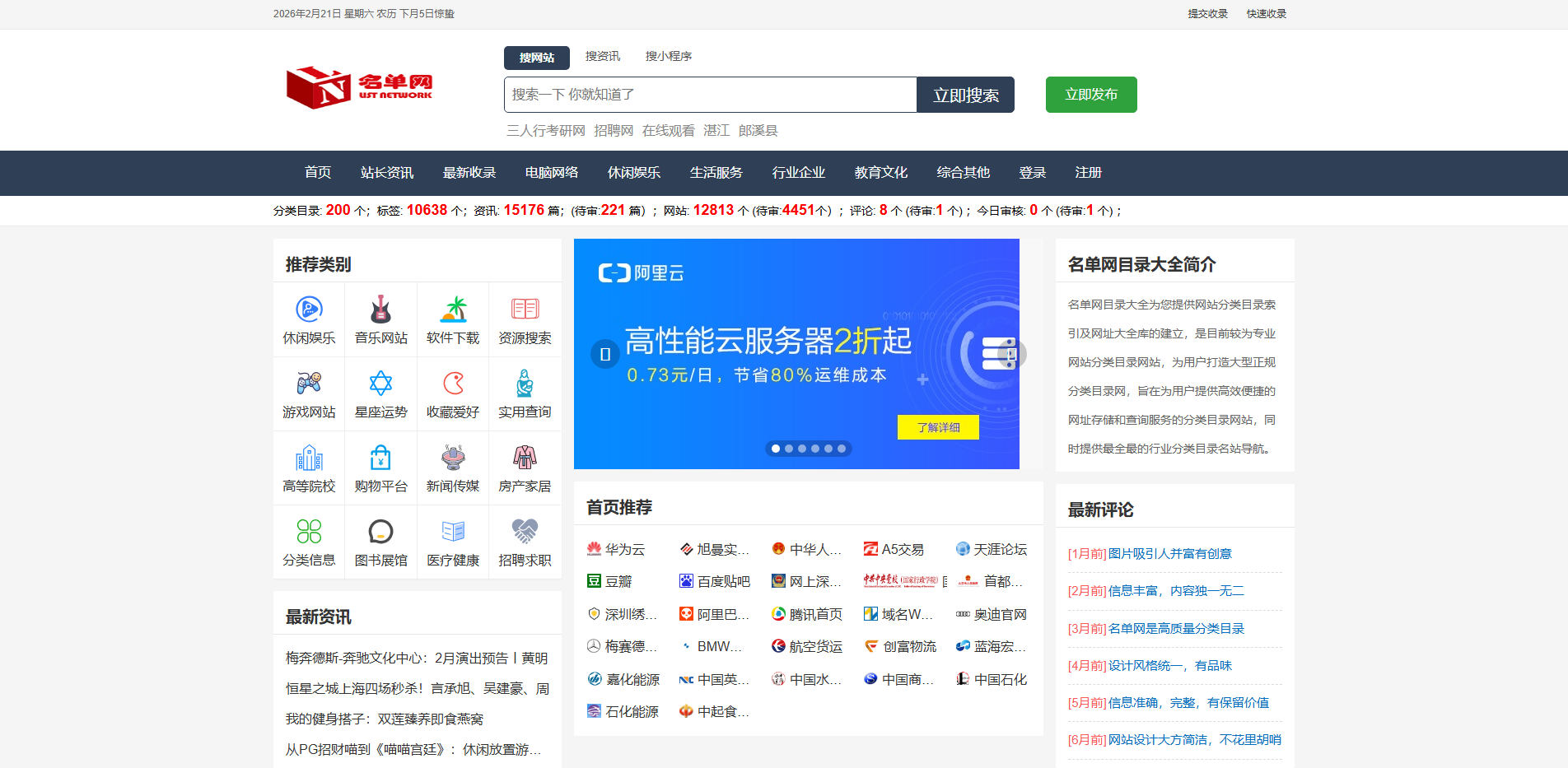Click the 软件下载 category icon
1568x768 pixels.
point(452,310)
